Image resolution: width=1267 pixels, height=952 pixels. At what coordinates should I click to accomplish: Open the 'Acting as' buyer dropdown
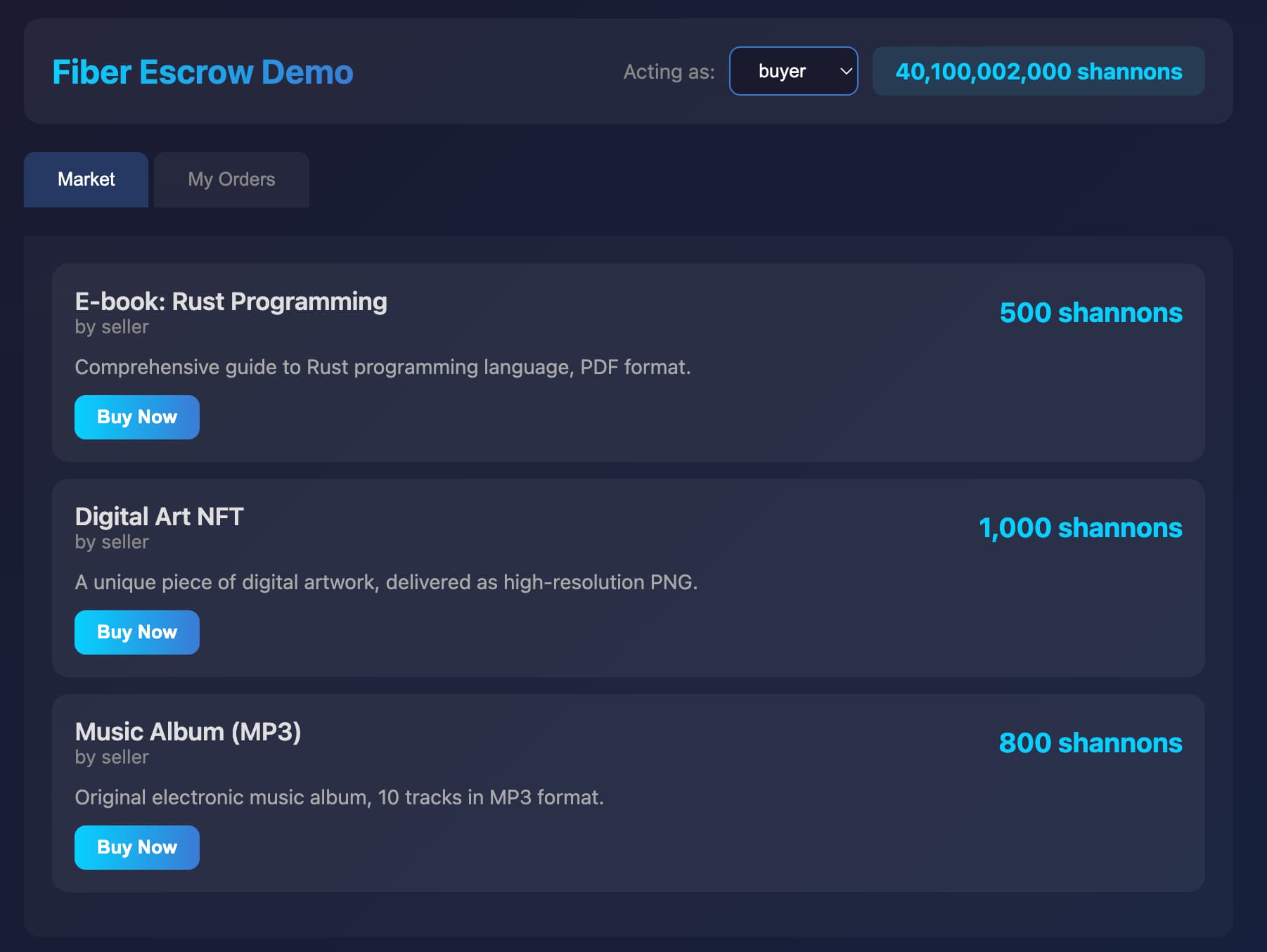(792, 71)
